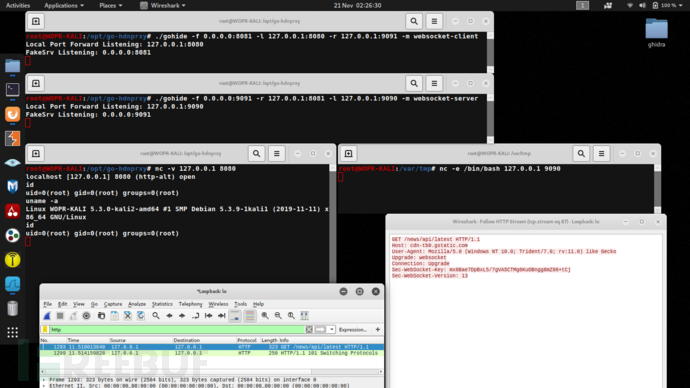Viewport: 690px width, 388px height.
Task: Toggle auto-scroll during live capture
Action: tap(235, 316)
